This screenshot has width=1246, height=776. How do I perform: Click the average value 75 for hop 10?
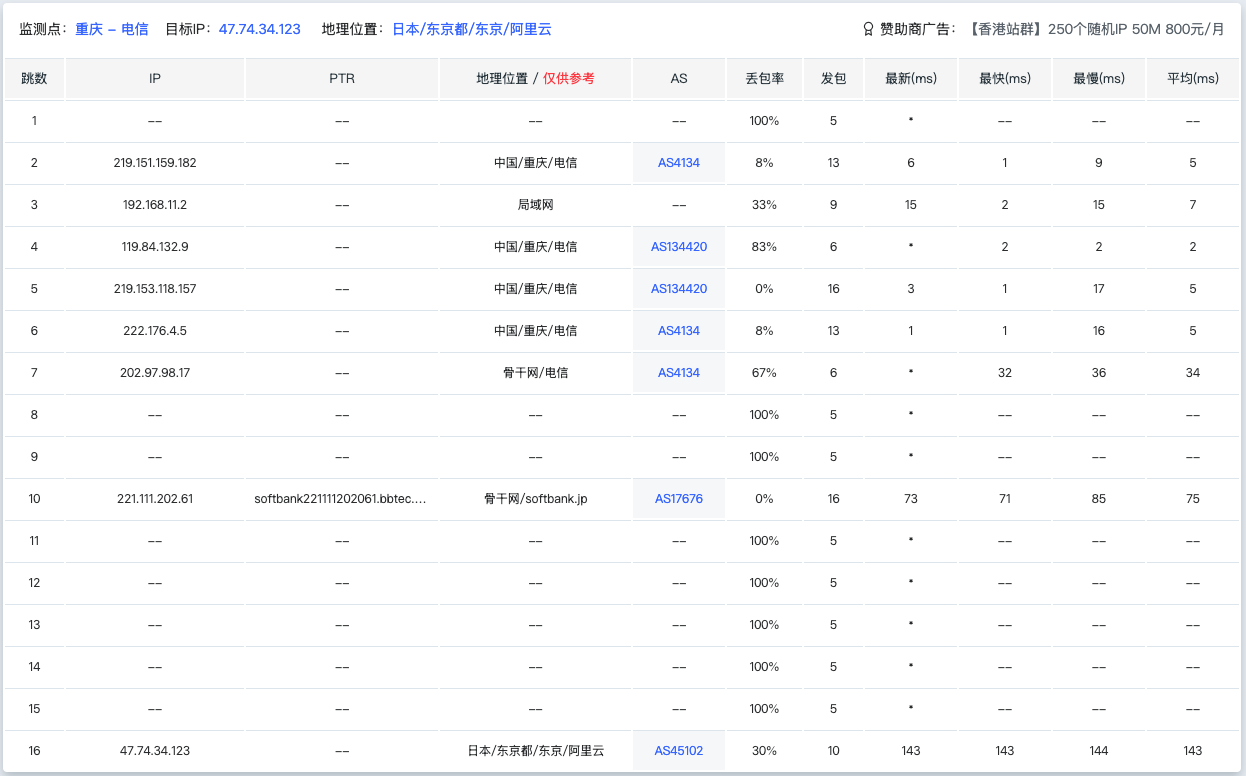pos(1193,499)
